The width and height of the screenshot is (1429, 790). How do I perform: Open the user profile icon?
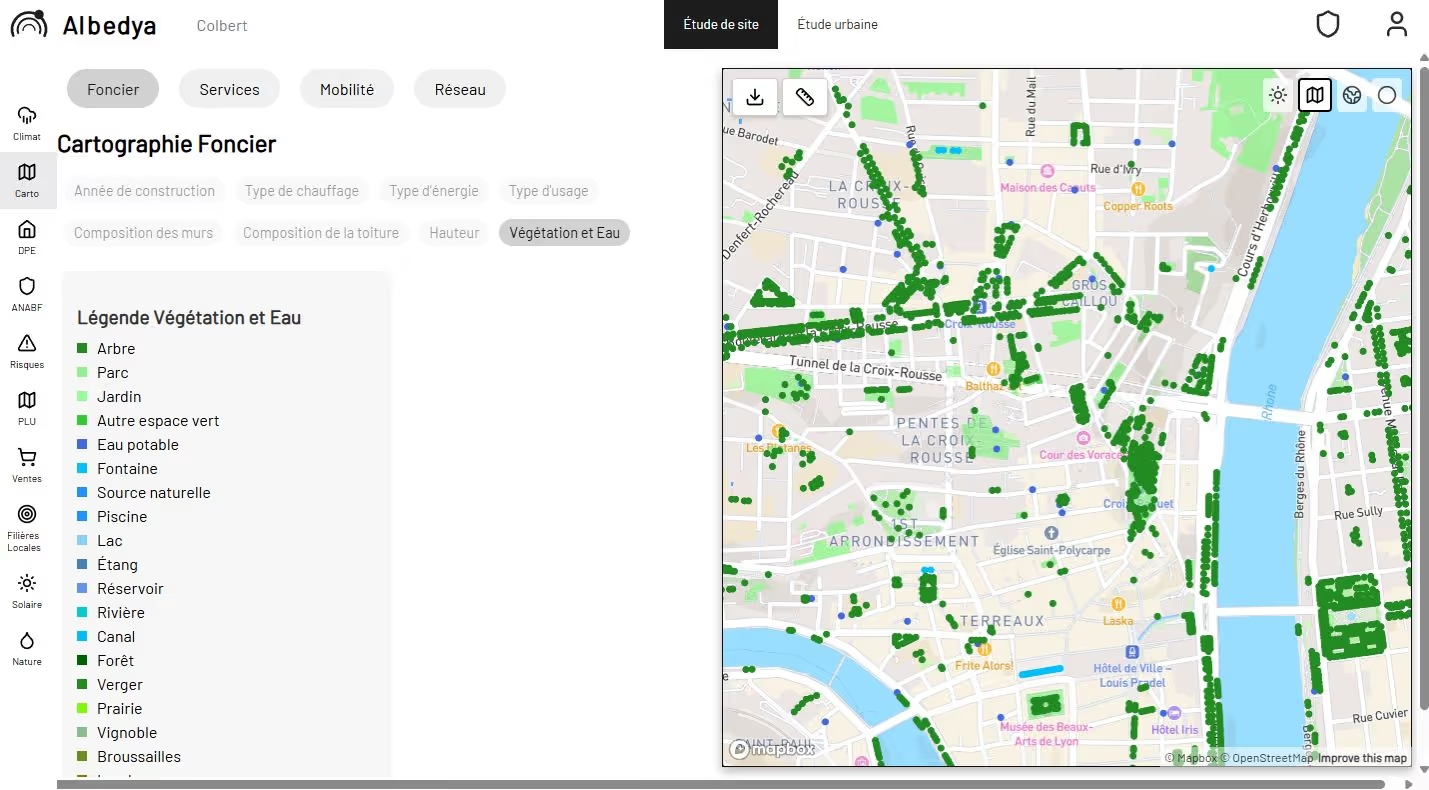tap(1397, 25)
